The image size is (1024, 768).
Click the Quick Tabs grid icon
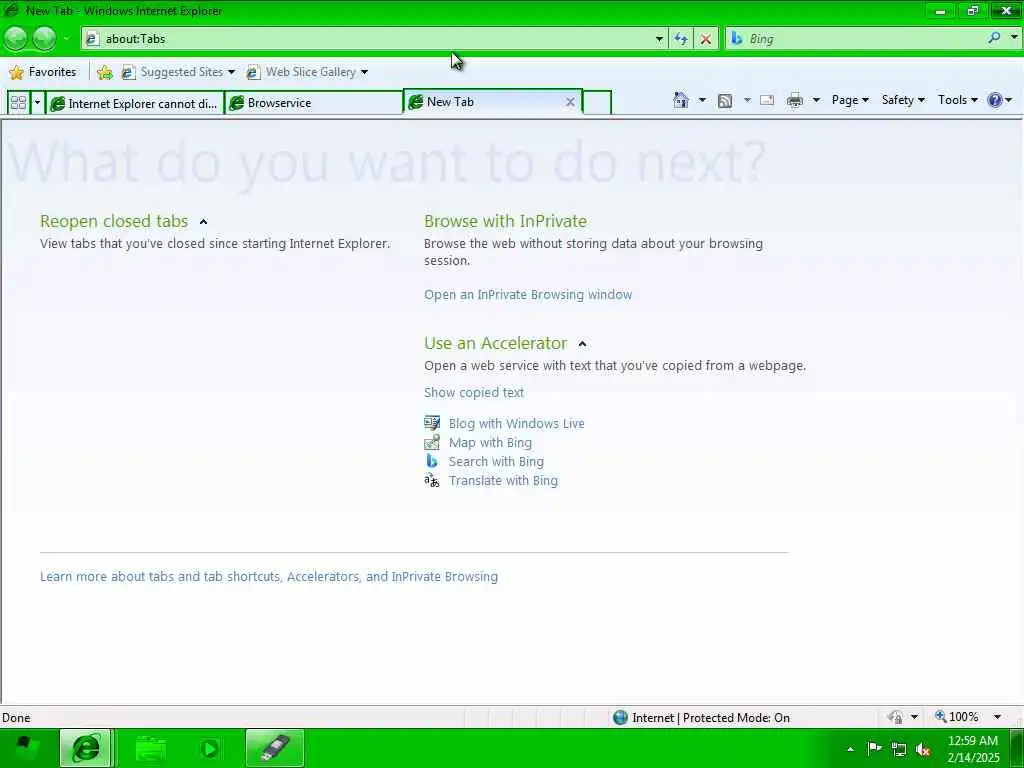click(18, 103)
